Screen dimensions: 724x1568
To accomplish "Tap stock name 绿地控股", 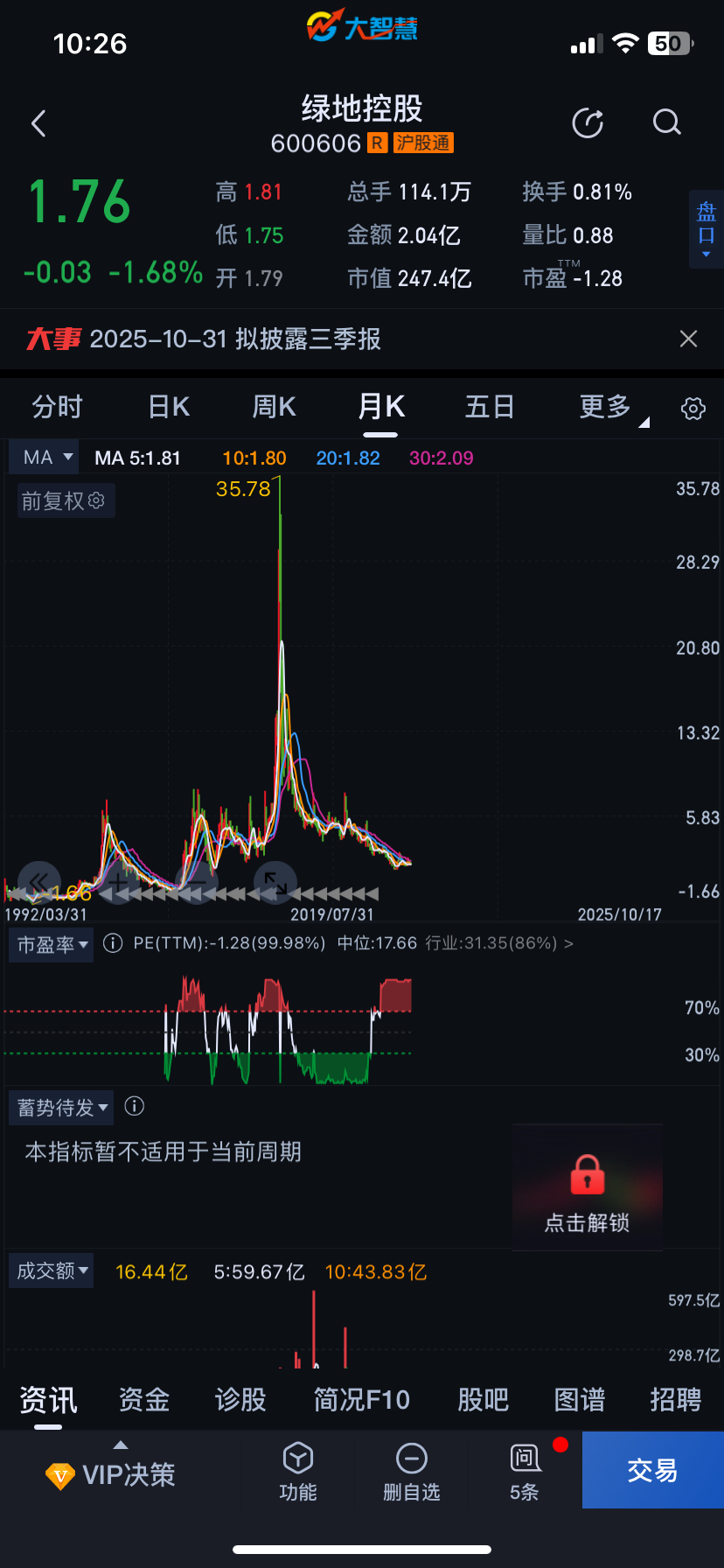I will click(x=362, y=108).
